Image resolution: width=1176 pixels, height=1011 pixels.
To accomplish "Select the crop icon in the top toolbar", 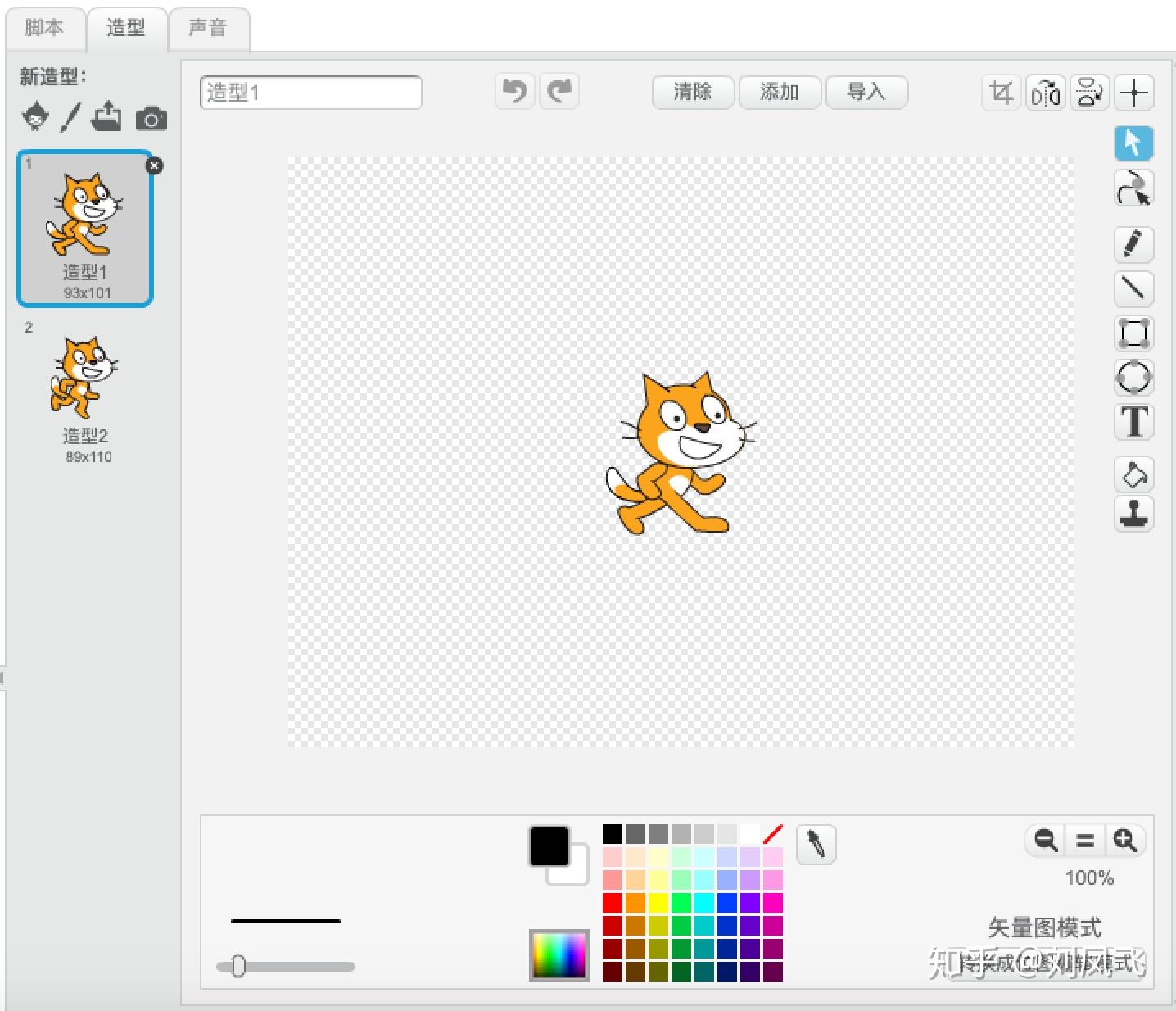I will pyautogui.click(x=1001, y=93).
